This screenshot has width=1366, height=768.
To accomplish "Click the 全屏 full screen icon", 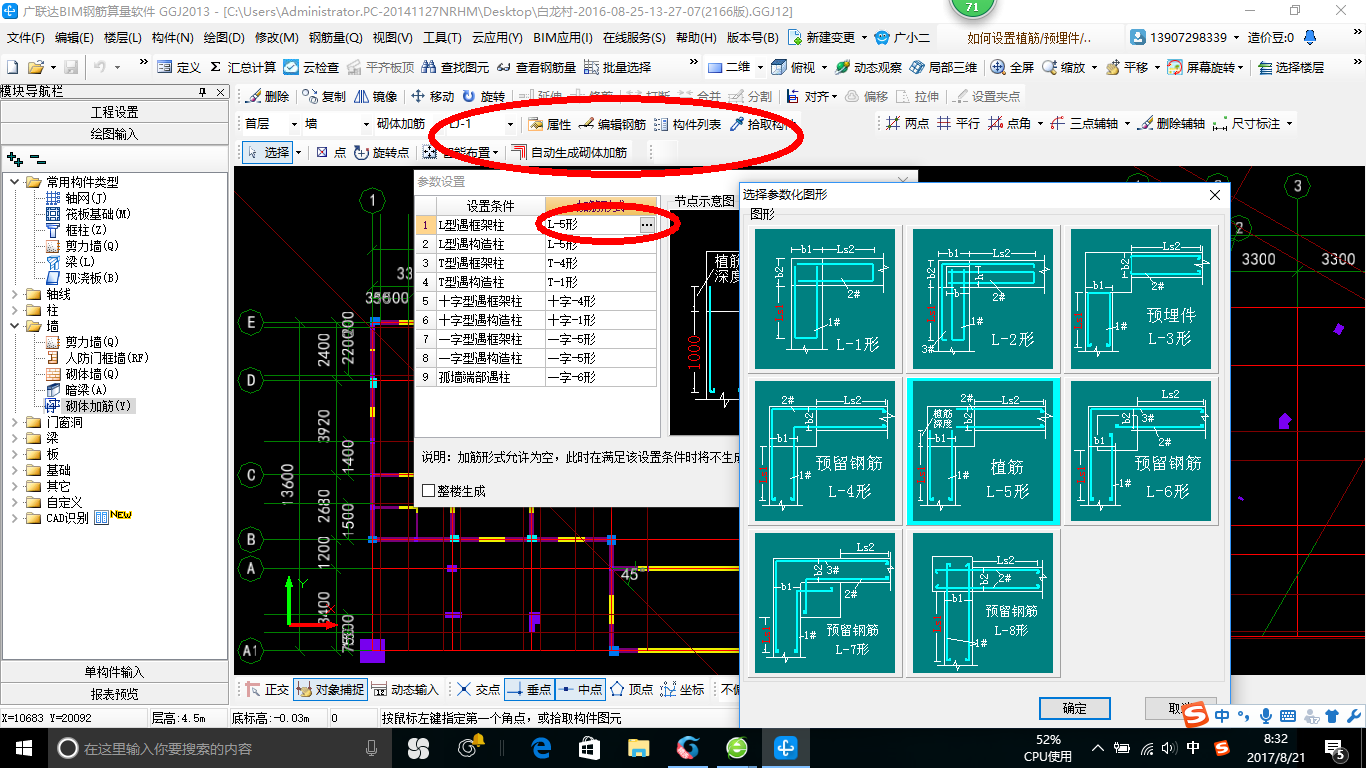I will point(1012,67).
